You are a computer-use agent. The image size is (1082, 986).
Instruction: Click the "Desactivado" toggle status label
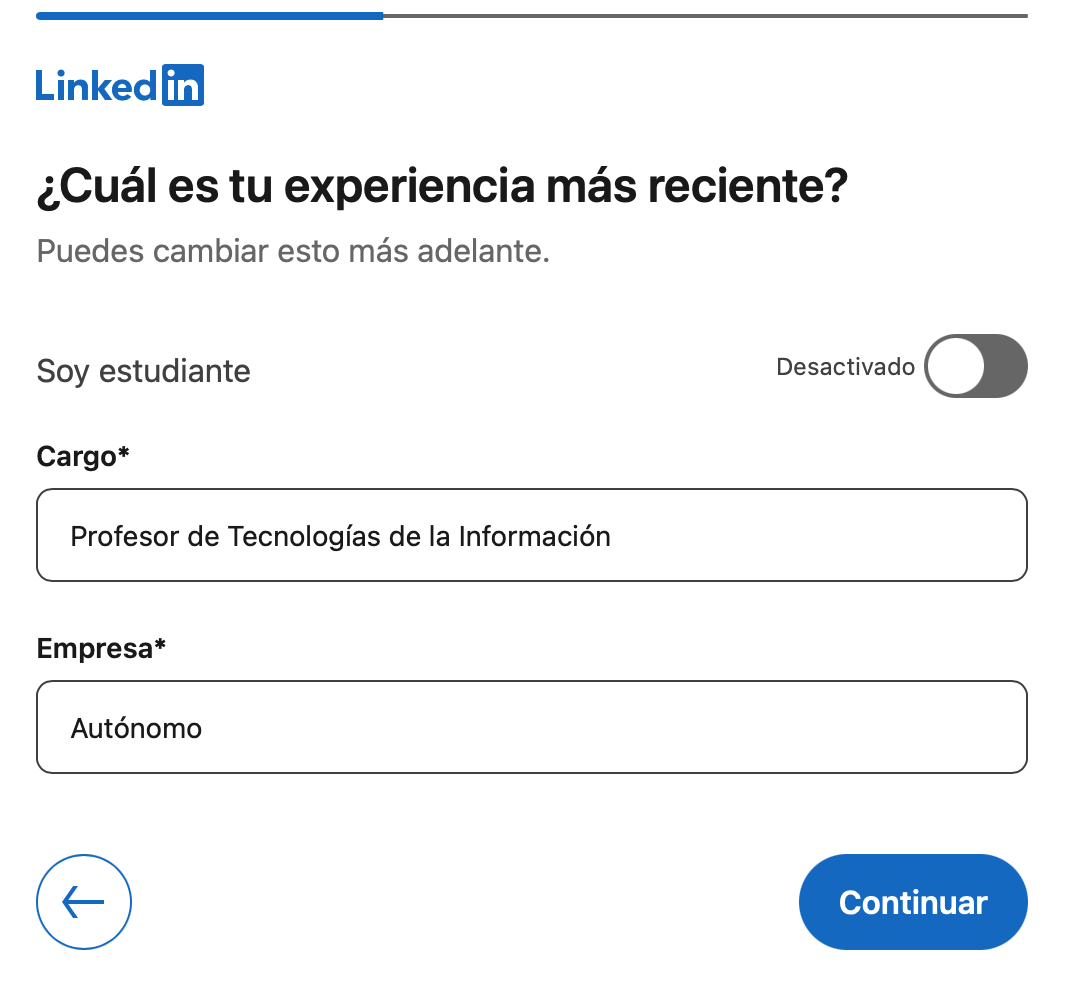click(845, 367)
